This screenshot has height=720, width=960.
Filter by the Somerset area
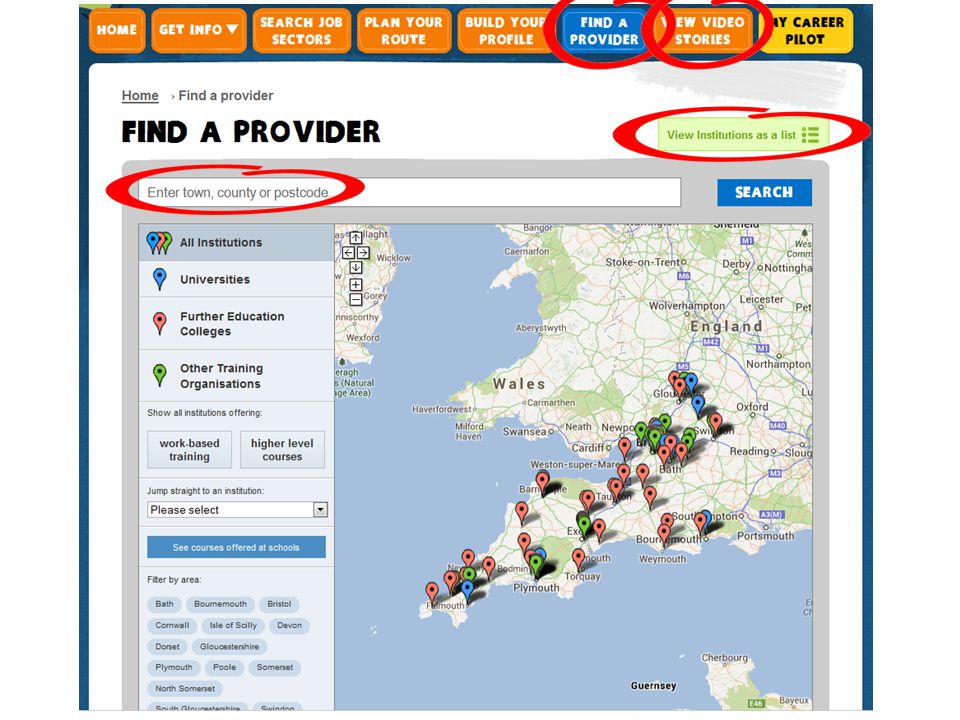pos(275,668)
